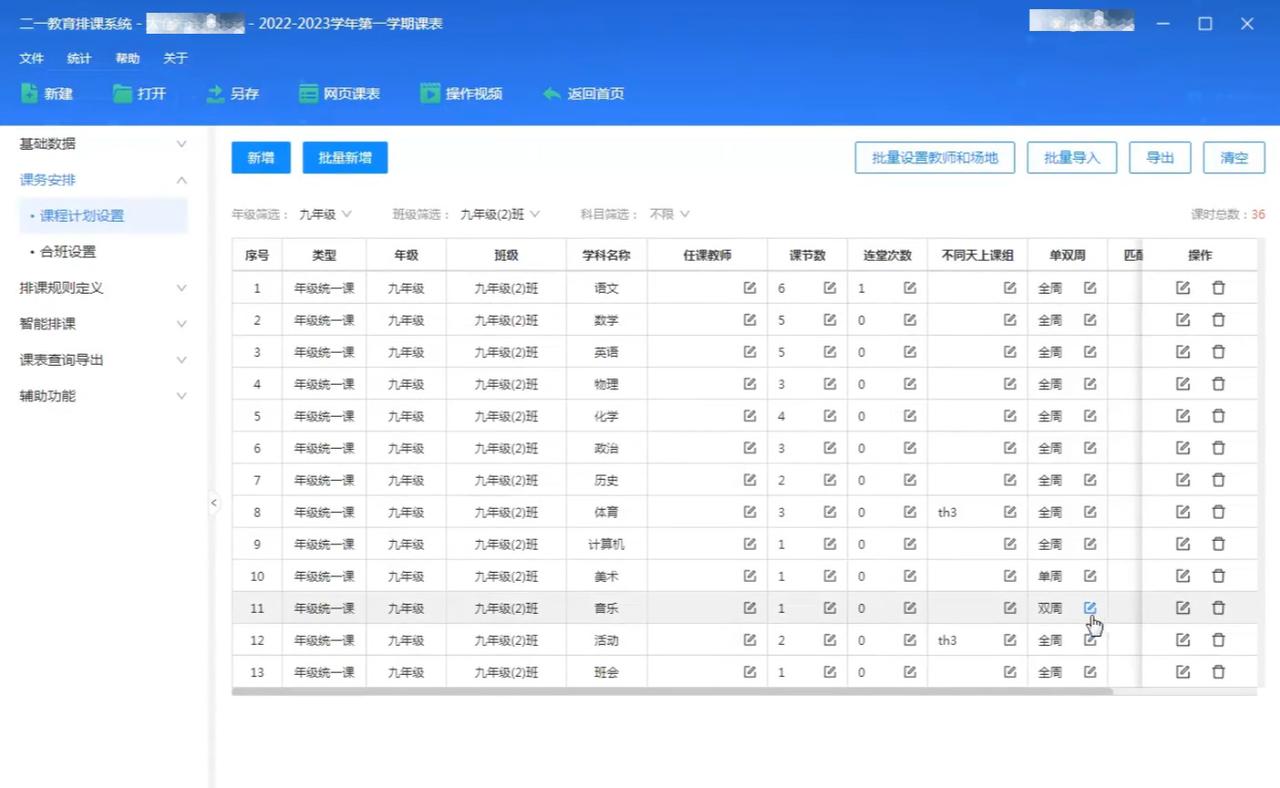The image size is (1280, 788).
Task: Open row edit for 活动 in 操作 column
Action: pyautogui.click(x=1183, y=640)
